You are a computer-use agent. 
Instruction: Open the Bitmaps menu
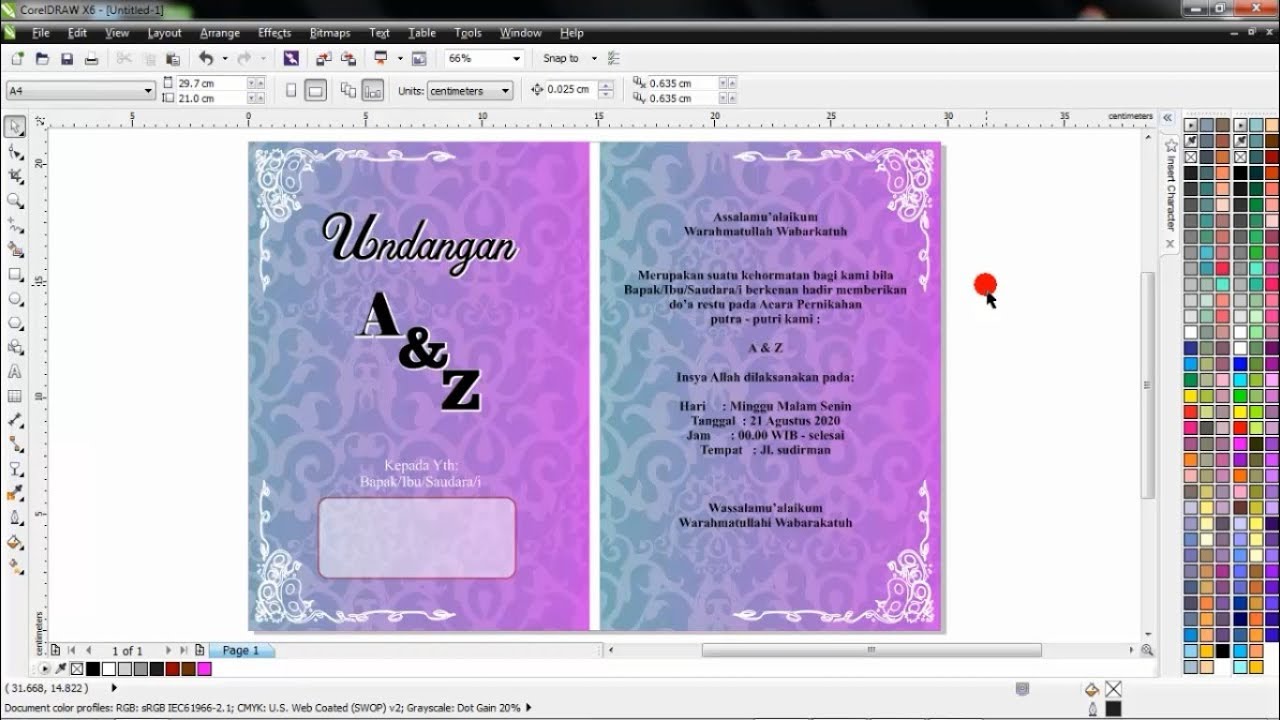[330, 33]
